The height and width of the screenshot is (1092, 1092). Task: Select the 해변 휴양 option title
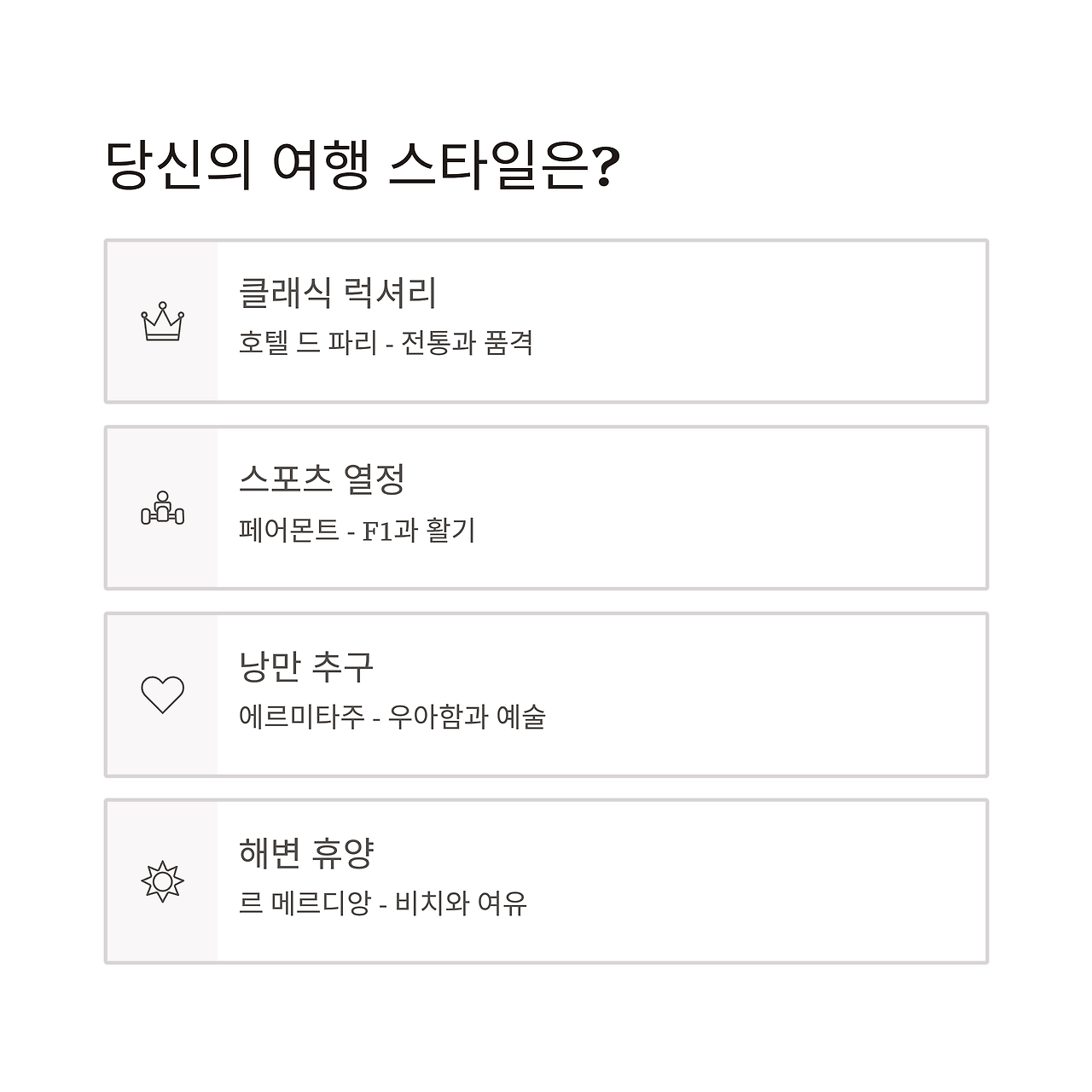[x=306, y=852]
